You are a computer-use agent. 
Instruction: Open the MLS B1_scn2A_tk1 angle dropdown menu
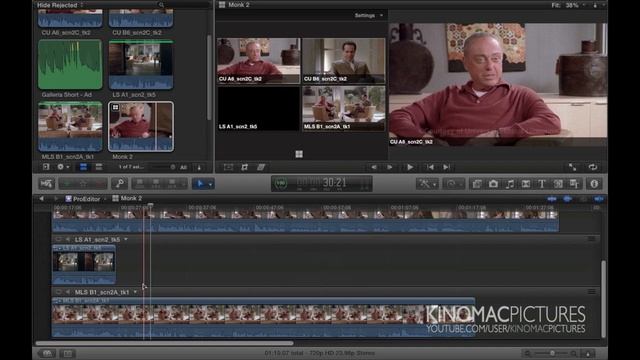[135, 292]
